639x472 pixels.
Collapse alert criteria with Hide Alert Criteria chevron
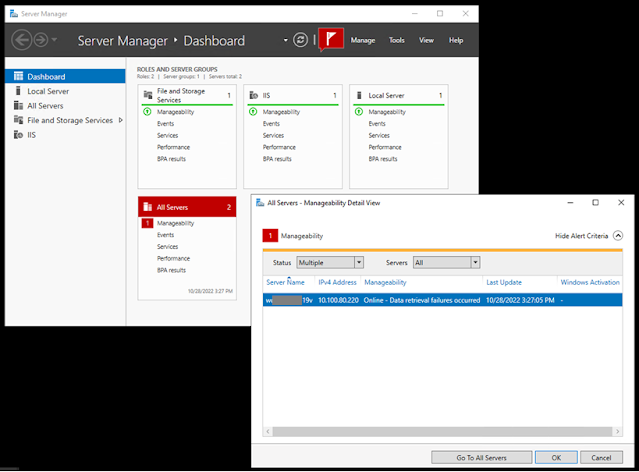(618, 236)
